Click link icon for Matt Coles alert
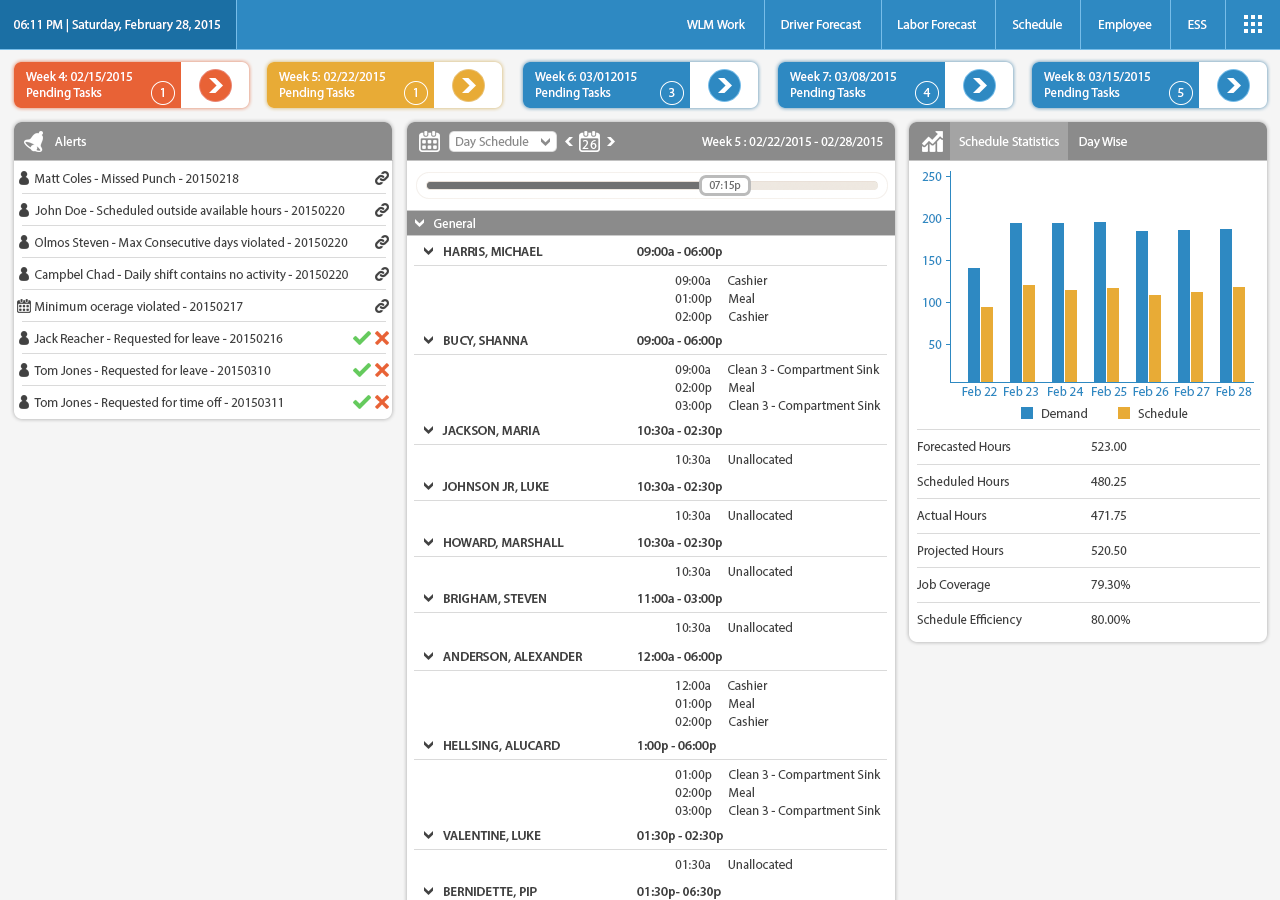This screenshot has width=1280, height=900. pyautogui.click(x=381, y=178)
